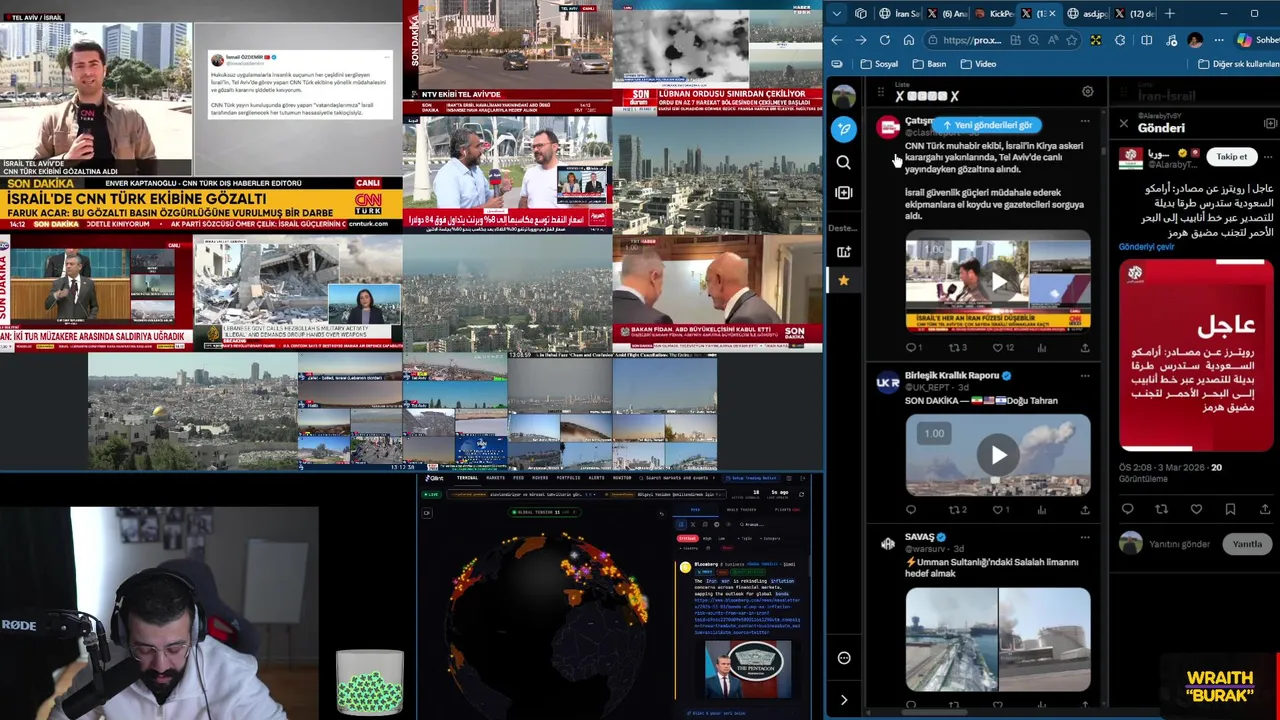Viewport: 1280px width, 720px height.
Task: Click the Pentagon thumbnail in Bloomberg feed item
Action: tap(748, 668)
